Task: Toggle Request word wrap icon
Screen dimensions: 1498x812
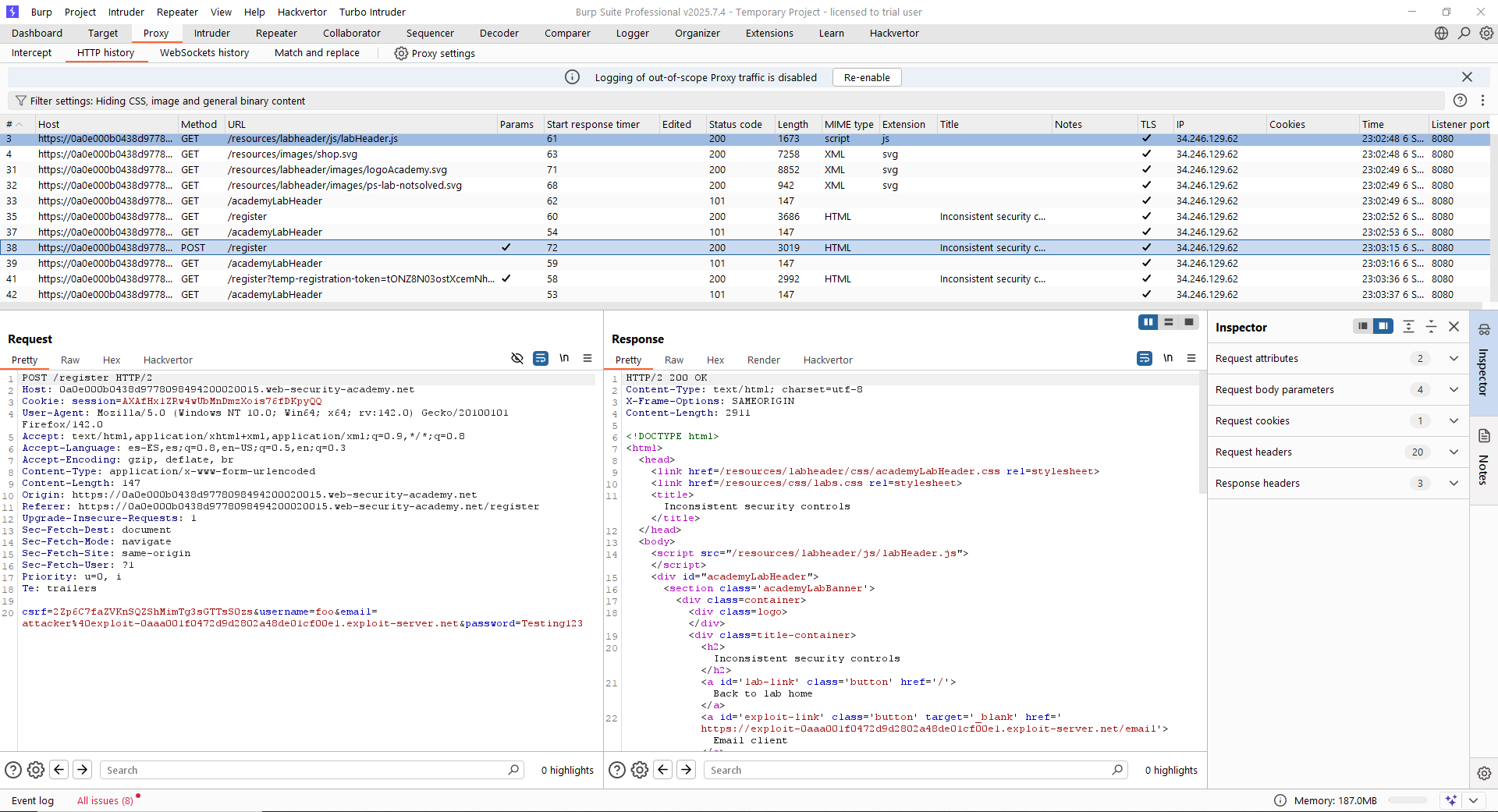Action: (x=540, y=358)
